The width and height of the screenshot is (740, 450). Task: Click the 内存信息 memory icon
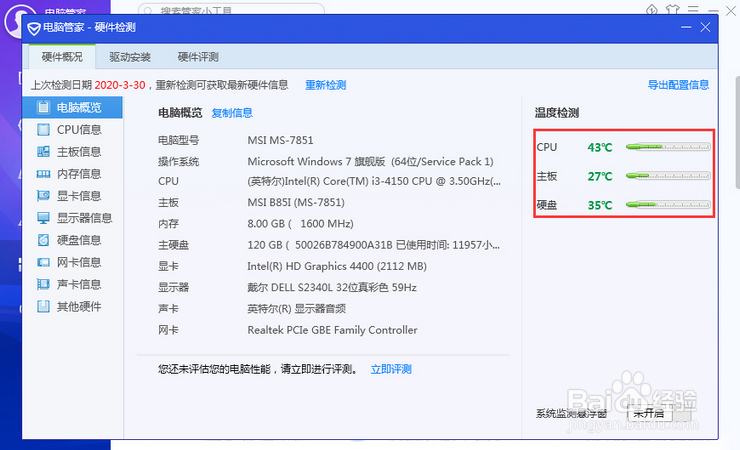(43, 174)
